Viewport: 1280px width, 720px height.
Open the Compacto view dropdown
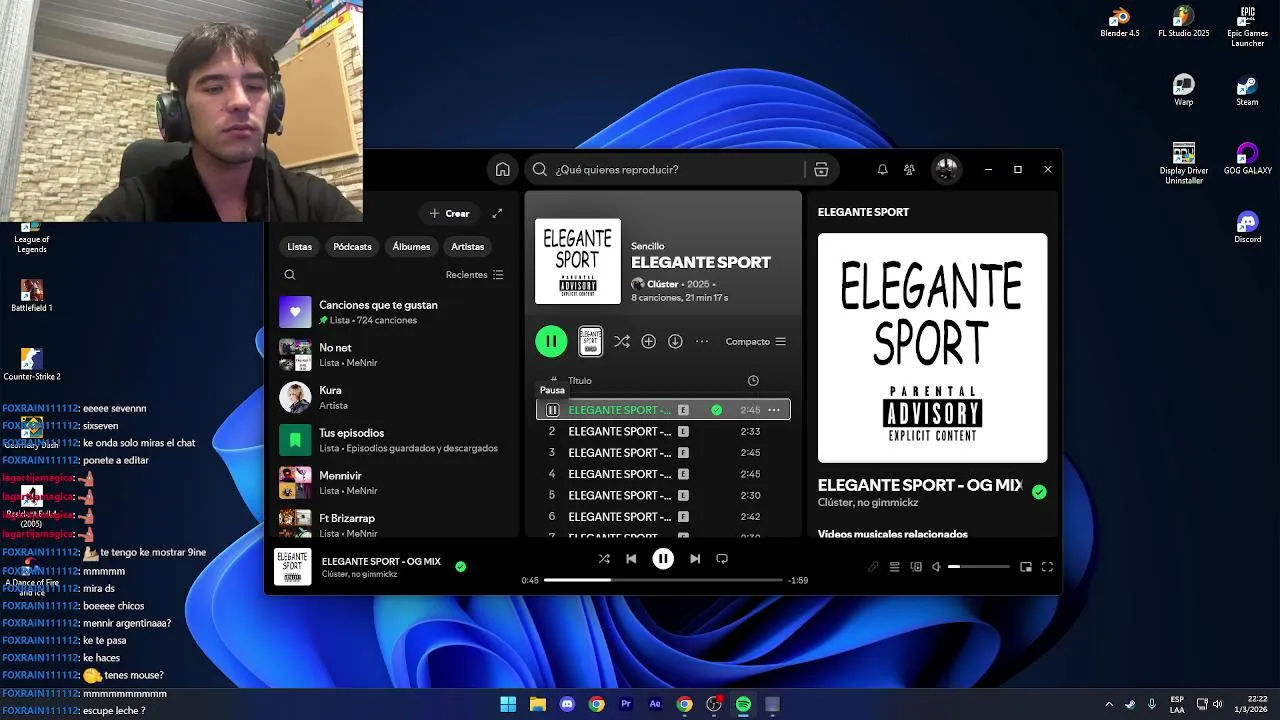tap(756, 342)
